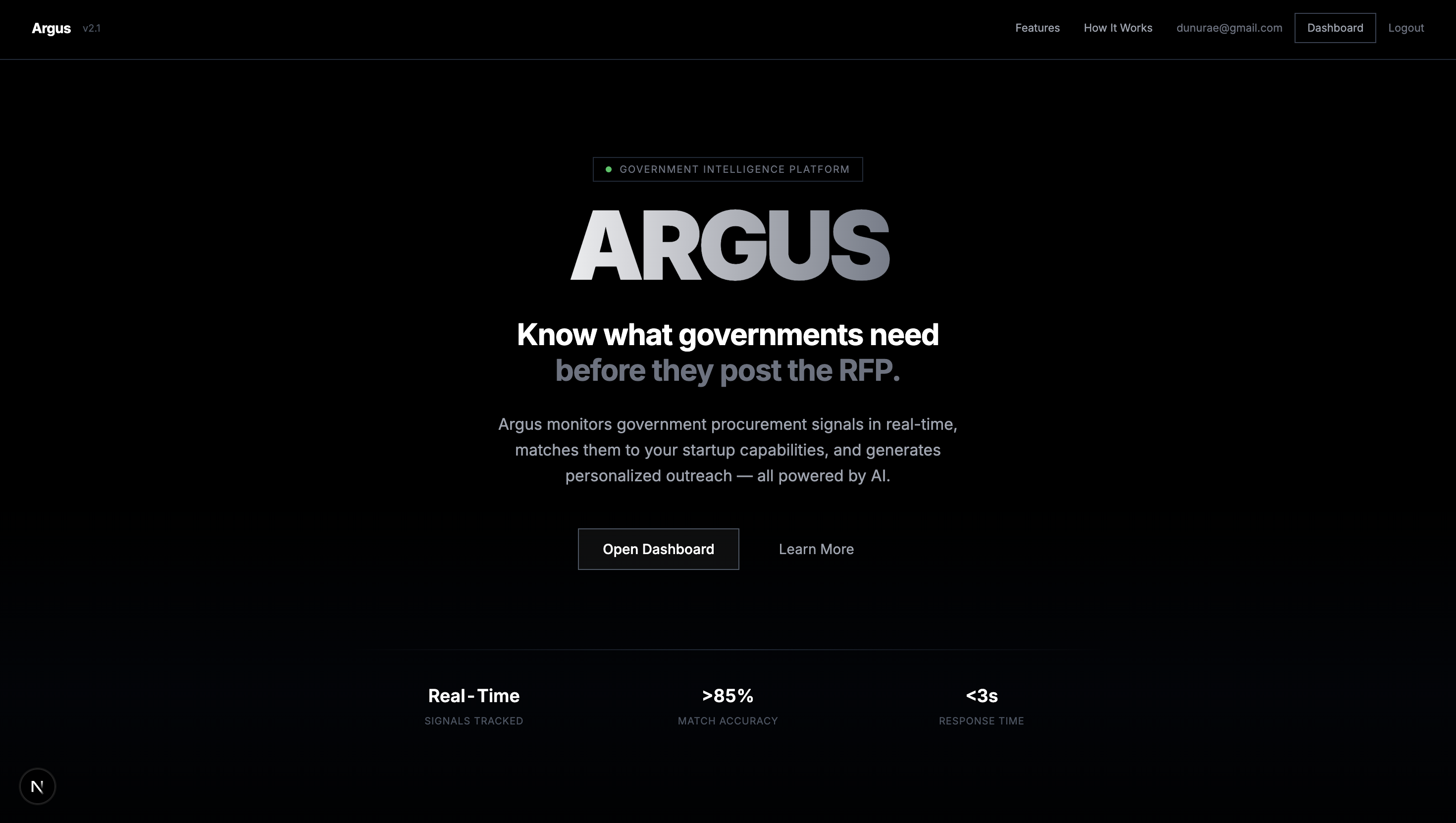Click the >85% match accuracy stat
This screenshot has height=823, width=1456.
[x=728, y=696]
